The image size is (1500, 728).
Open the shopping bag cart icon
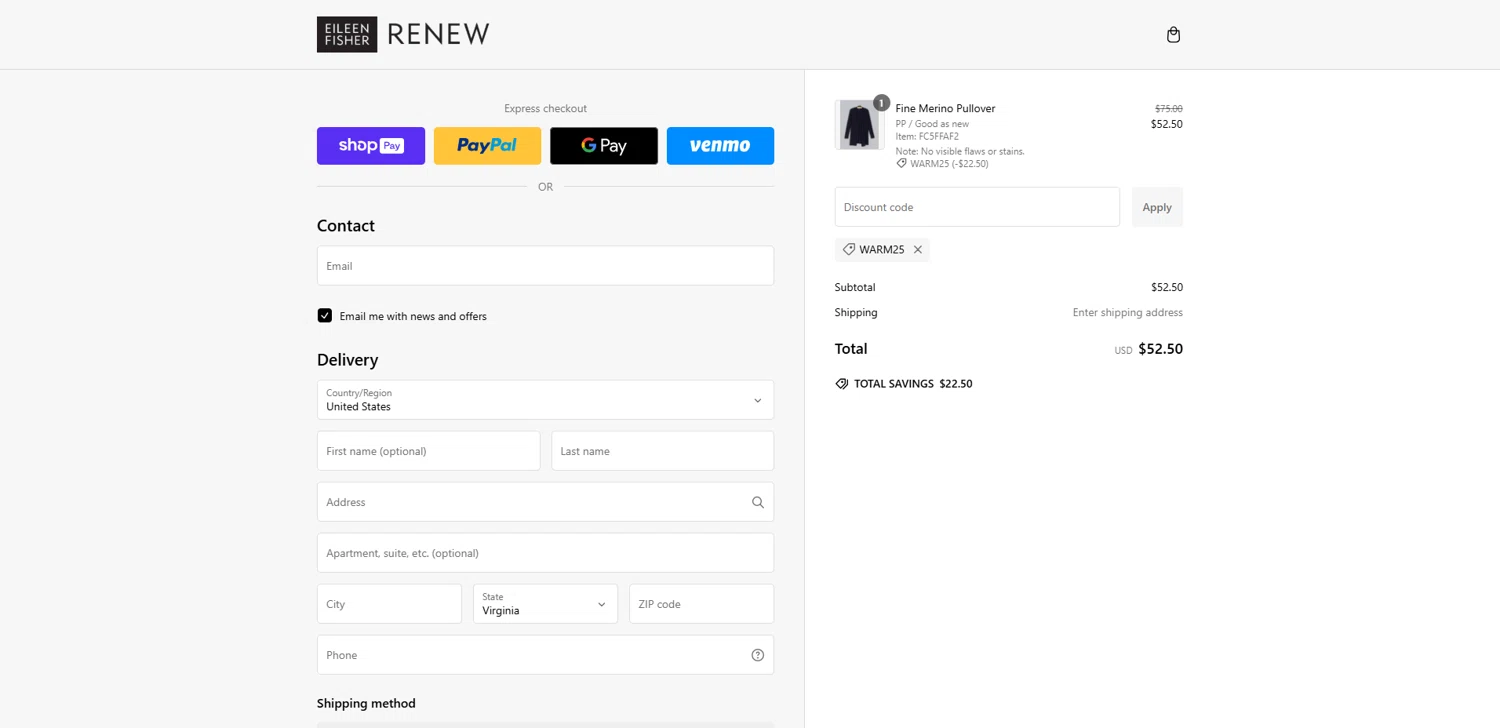point(1173,35)
